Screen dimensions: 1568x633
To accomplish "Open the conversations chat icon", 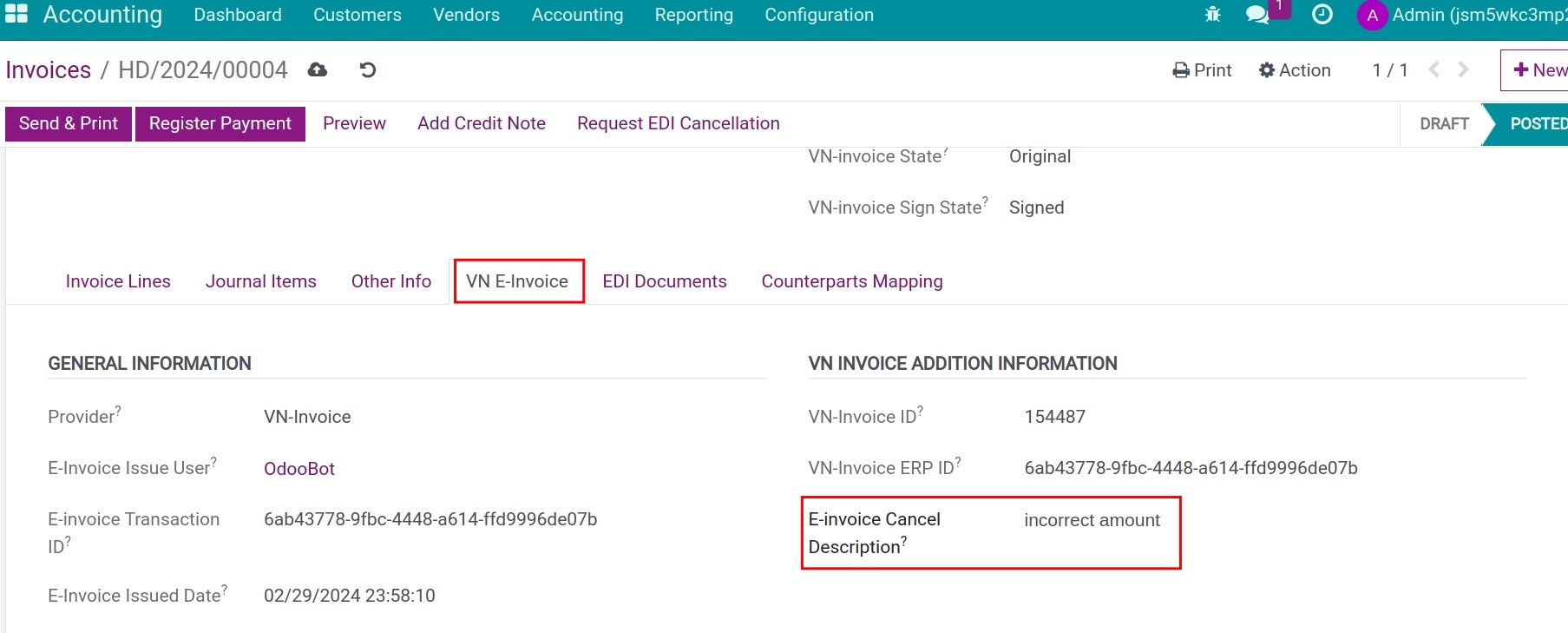I will (1257, 15).
